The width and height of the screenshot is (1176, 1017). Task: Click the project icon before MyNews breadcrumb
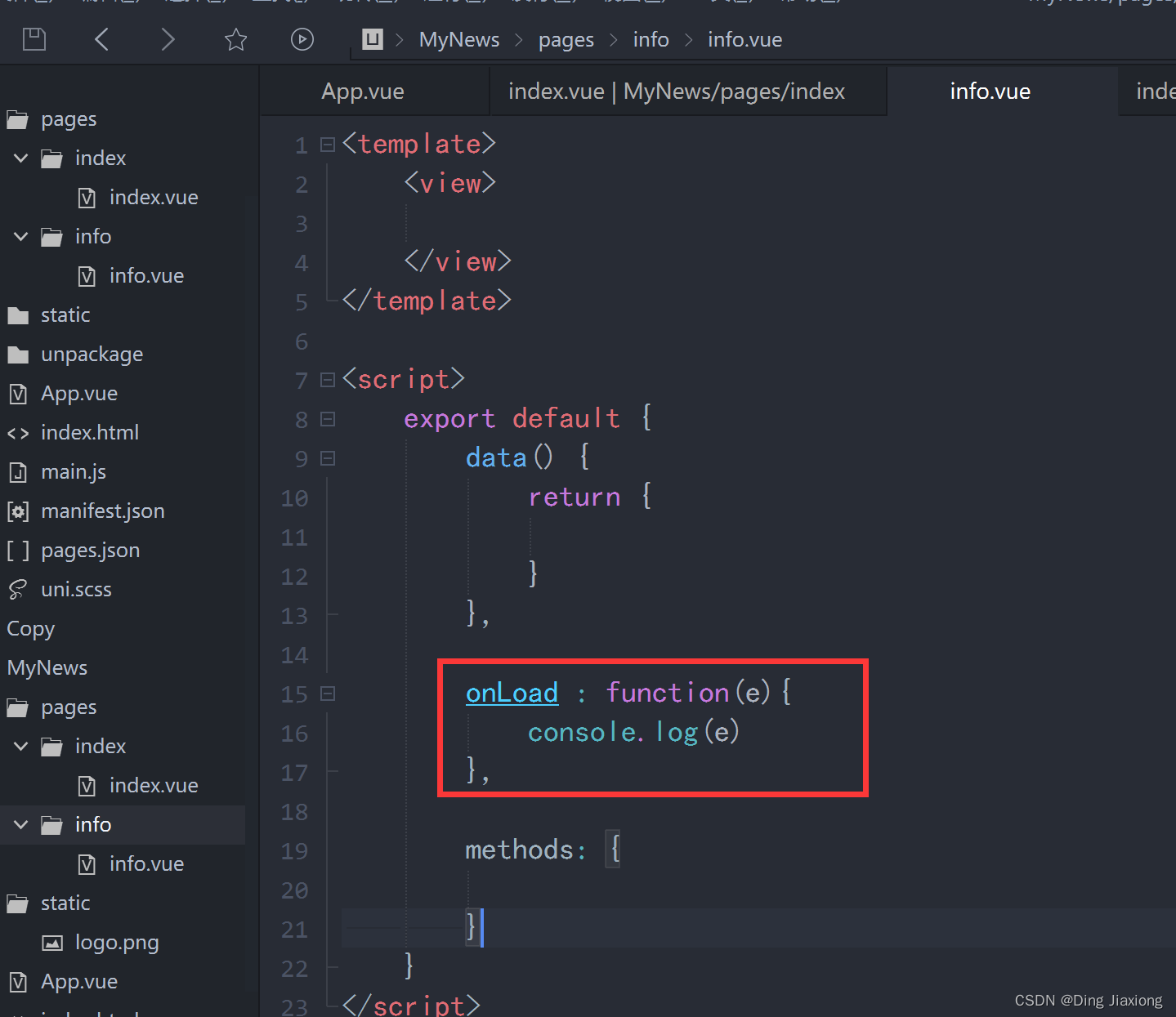point(373,39)
